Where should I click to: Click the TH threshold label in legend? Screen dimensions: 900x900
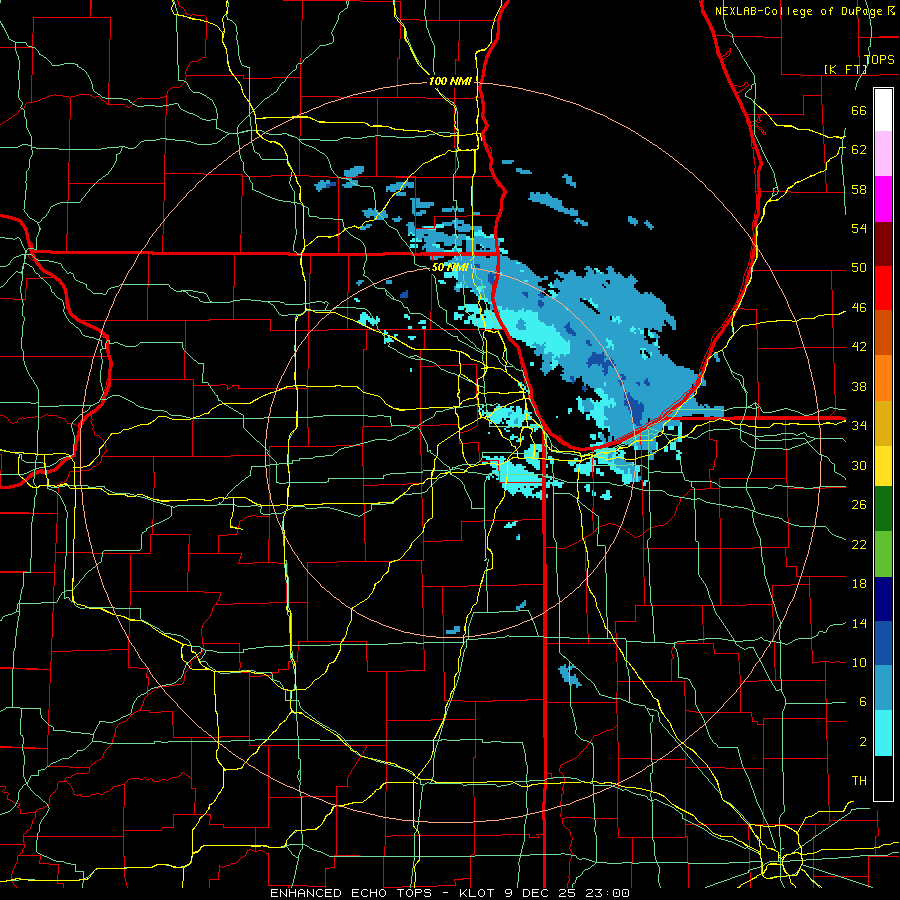point(859,781)
